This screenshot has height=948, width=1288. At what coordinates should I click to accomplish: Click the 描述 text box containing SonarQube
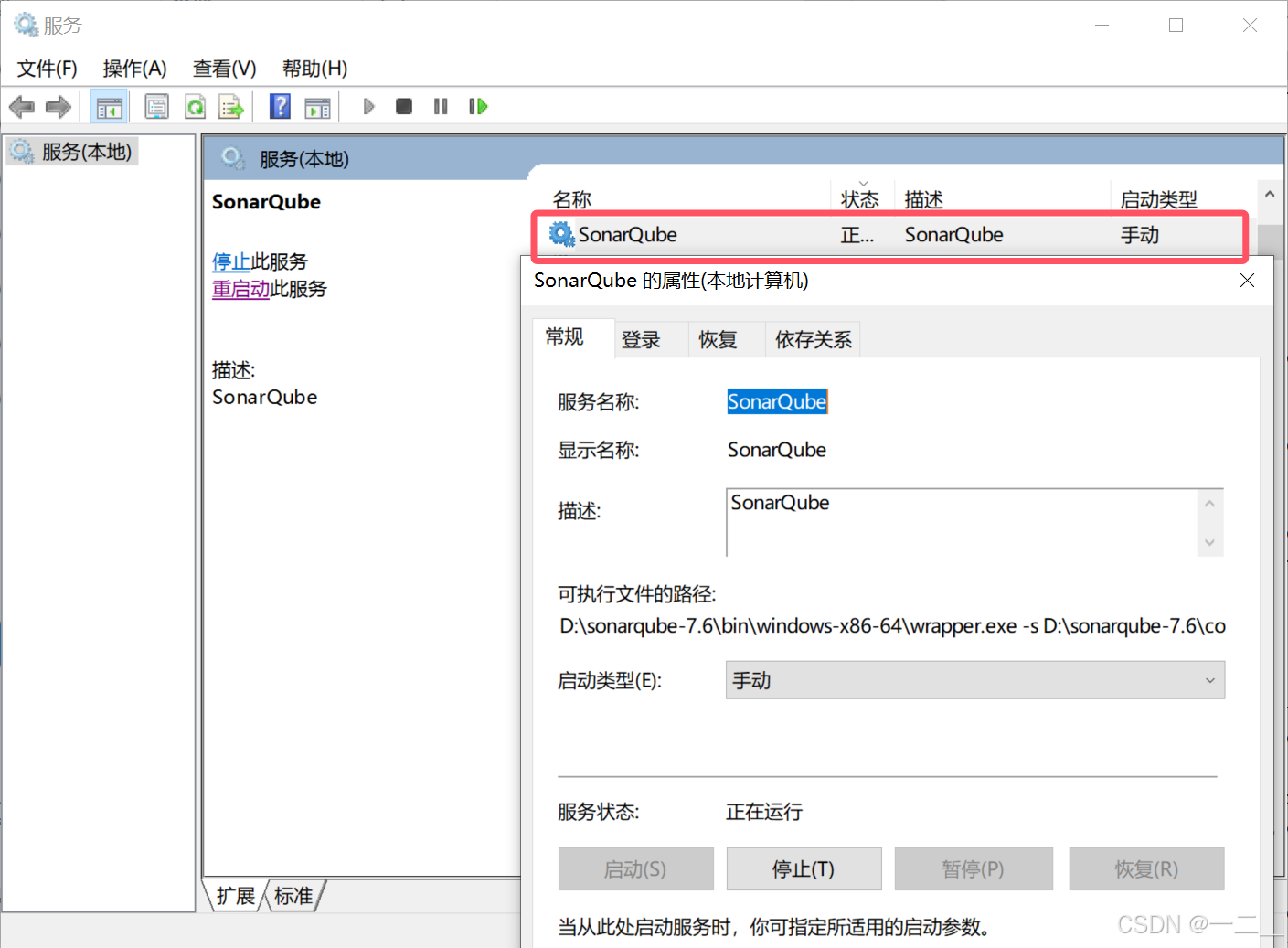point(963,522)
